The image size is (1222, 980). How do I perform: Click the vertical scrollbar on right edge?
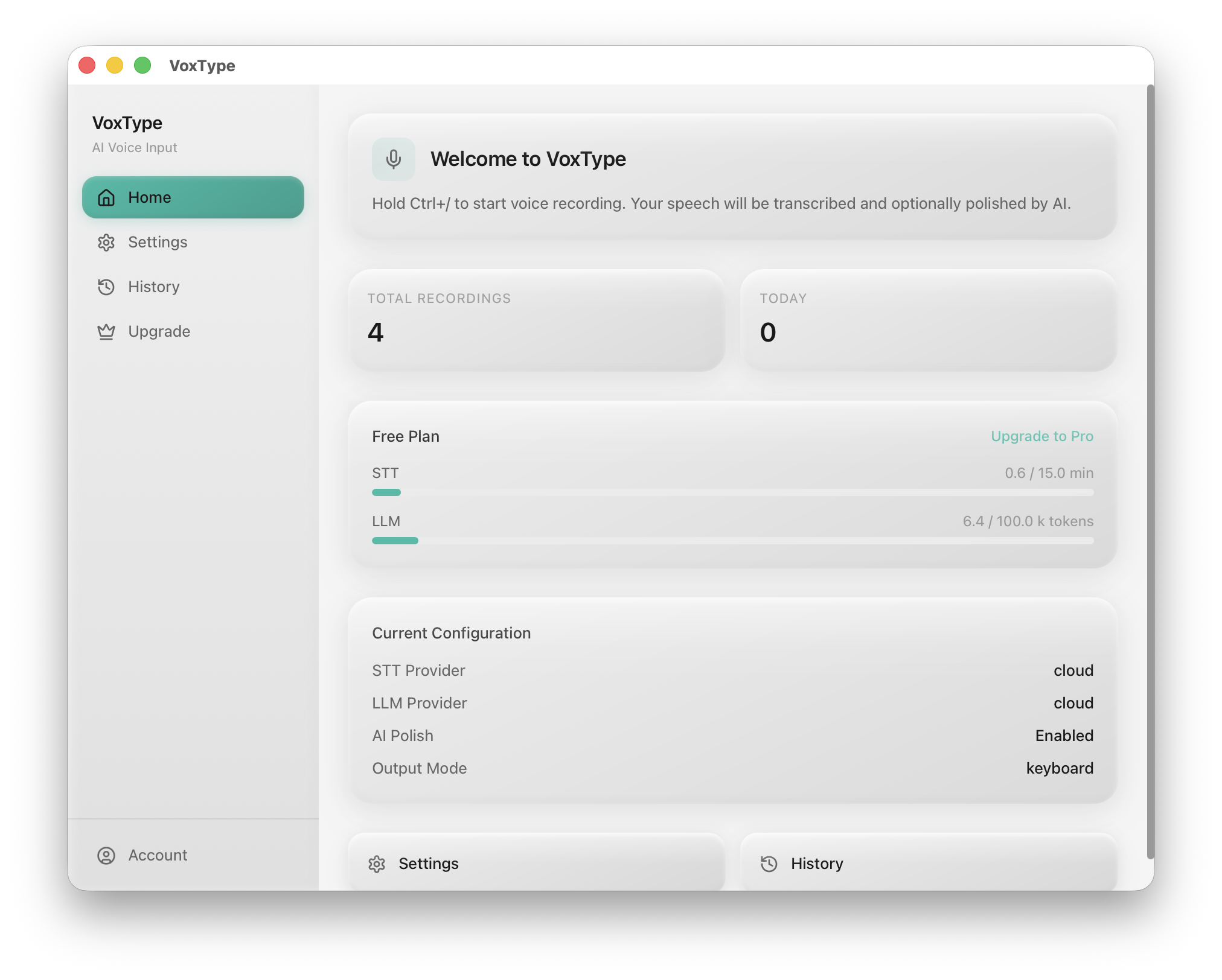(1150, 471)
